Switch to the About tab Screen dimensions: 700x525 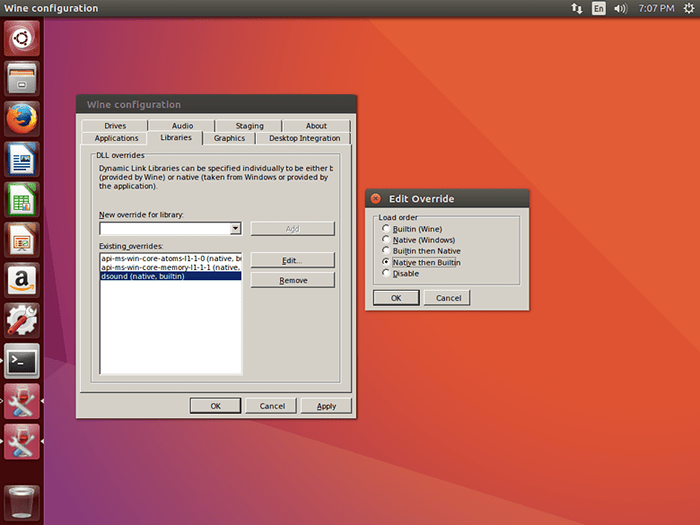[x=316, y=126]
